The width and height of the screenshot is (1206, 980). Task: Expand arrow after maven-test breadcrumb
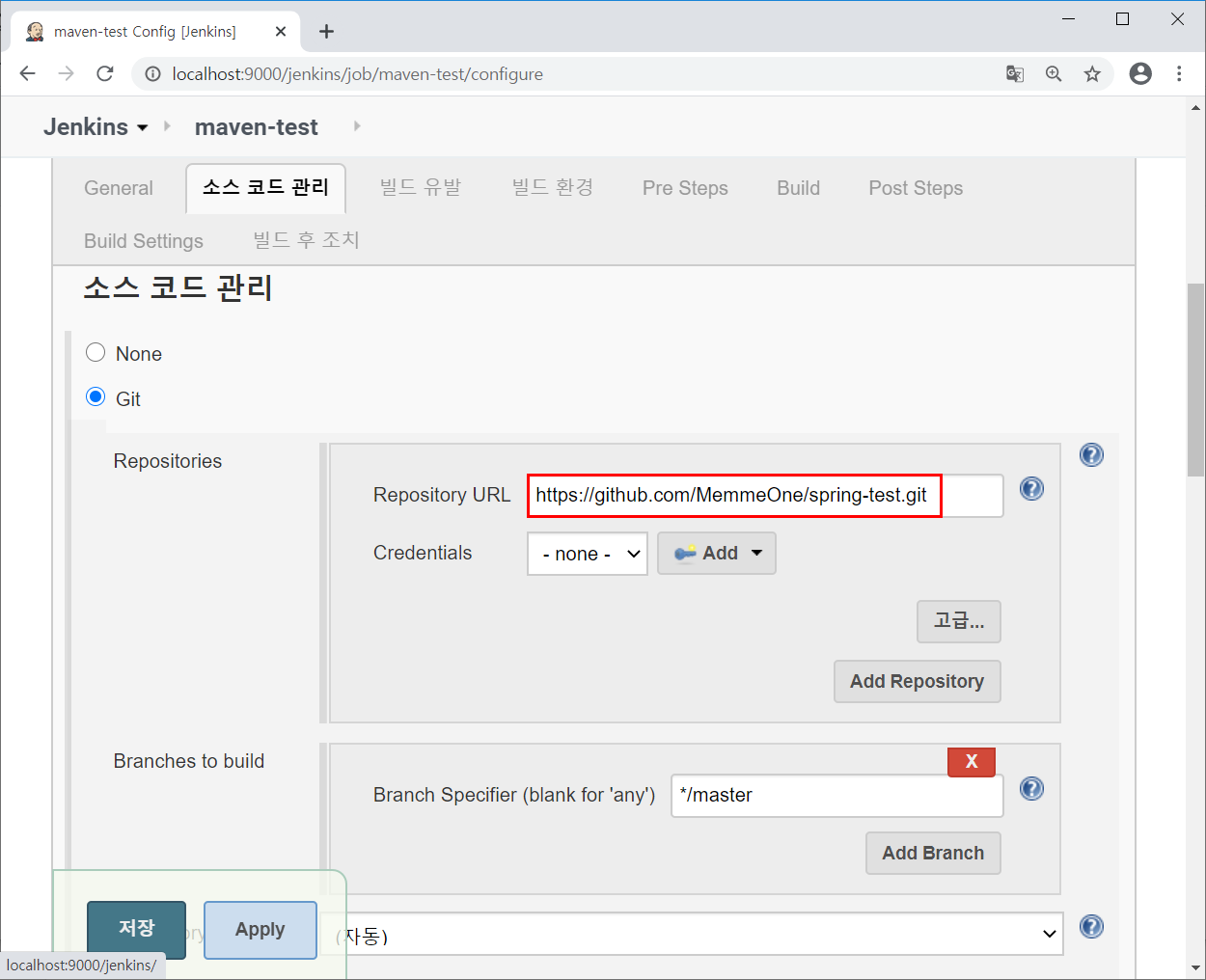point(357,126)
